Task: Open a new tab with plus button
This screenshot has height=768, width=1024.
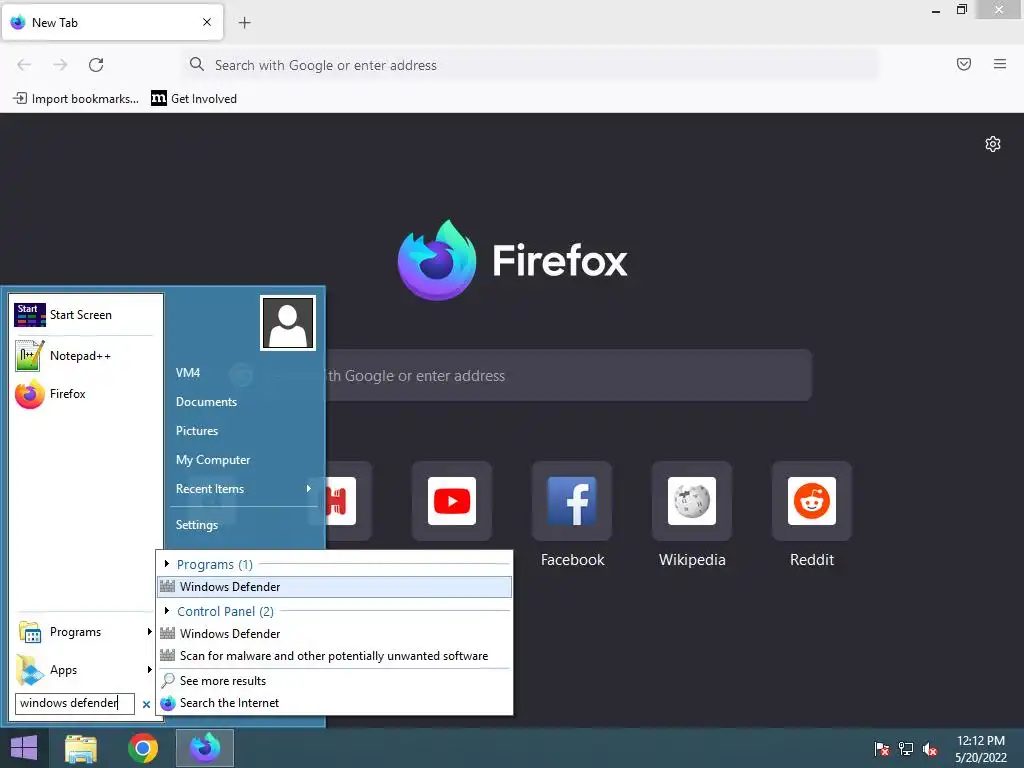Action: 244,23
